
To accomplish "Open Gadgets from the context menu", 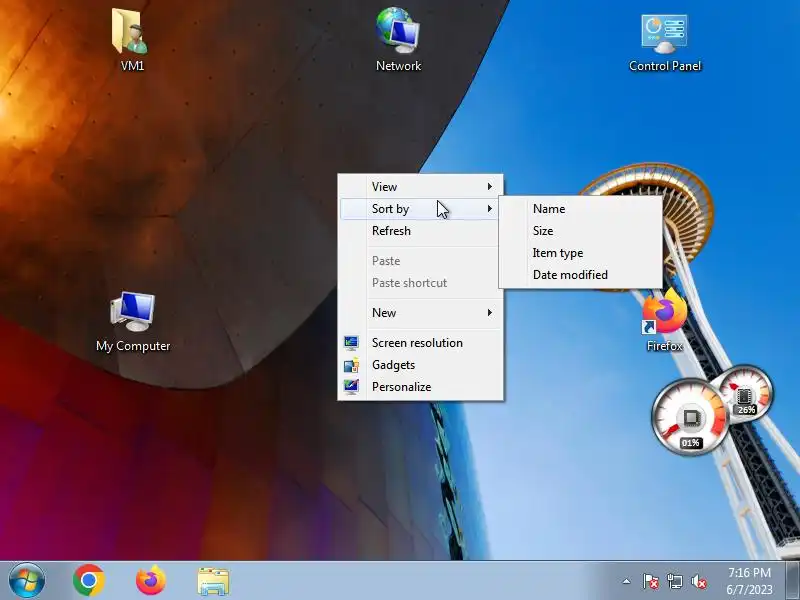I will pos(421,365).
